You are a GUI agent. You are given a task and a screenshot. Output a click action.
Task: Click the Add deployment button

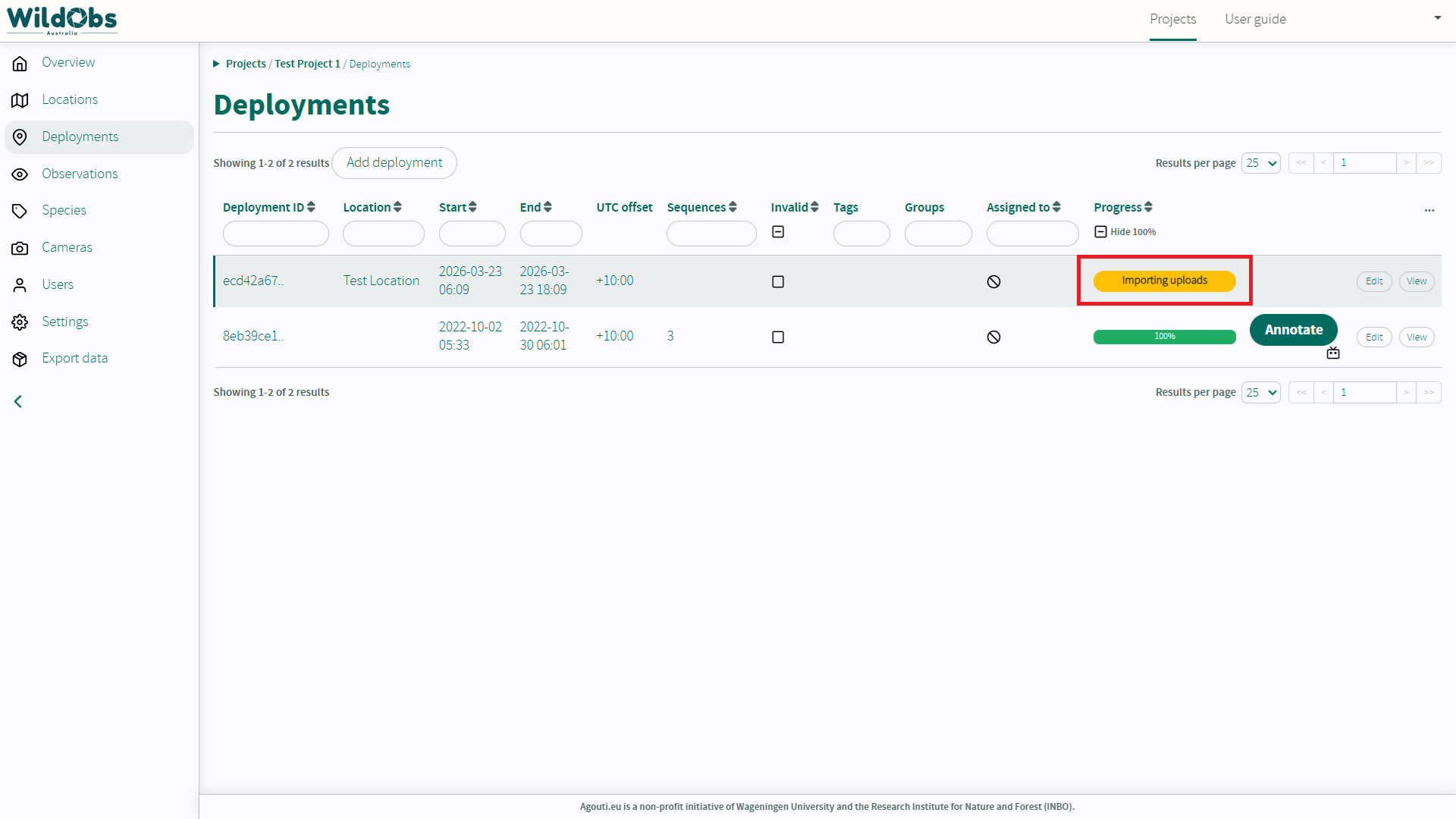(x=394, y=163)
